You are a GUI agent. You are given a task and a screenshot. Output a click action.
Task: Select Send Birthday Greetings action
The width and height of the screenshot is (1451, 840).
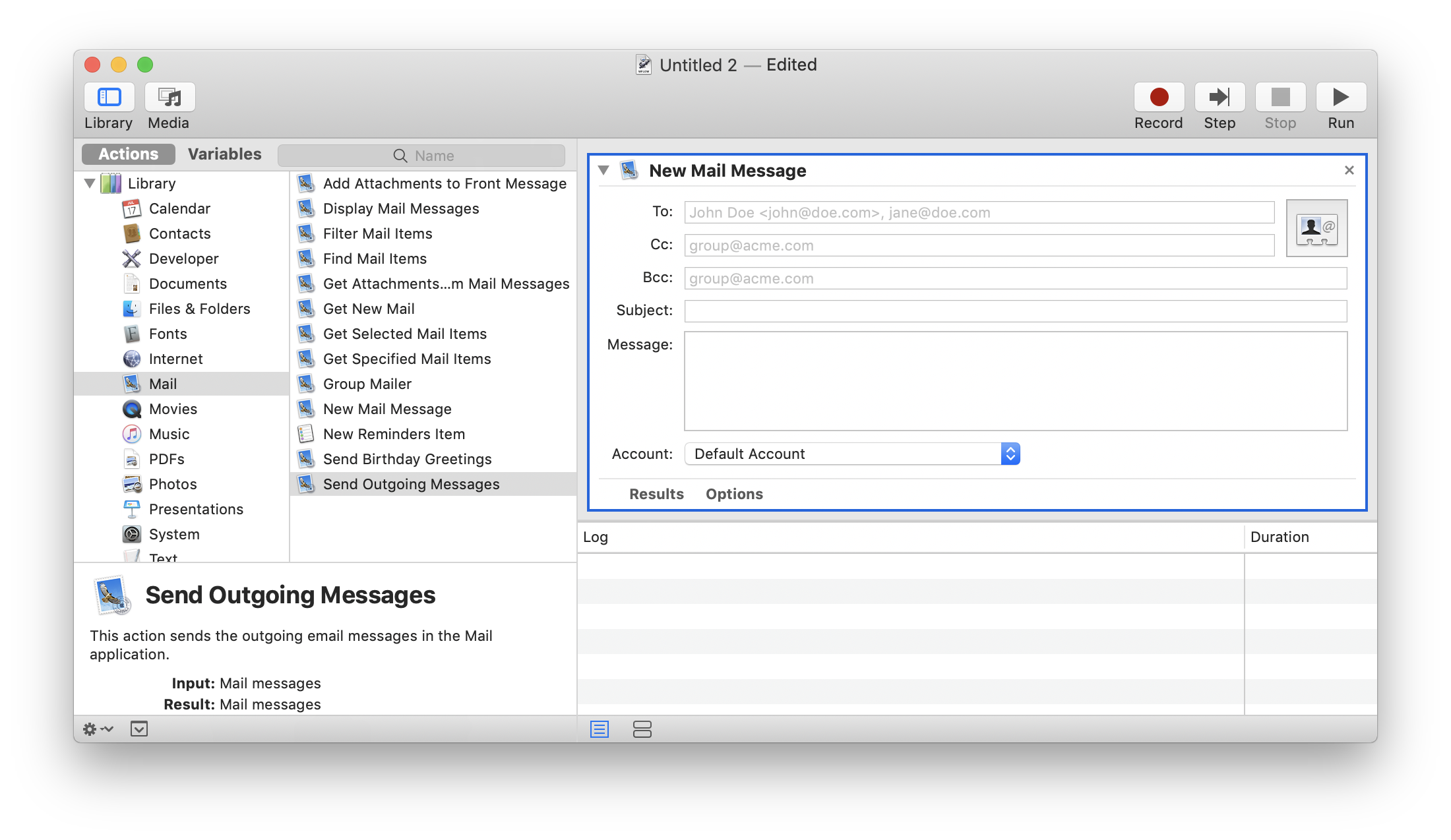433,459
